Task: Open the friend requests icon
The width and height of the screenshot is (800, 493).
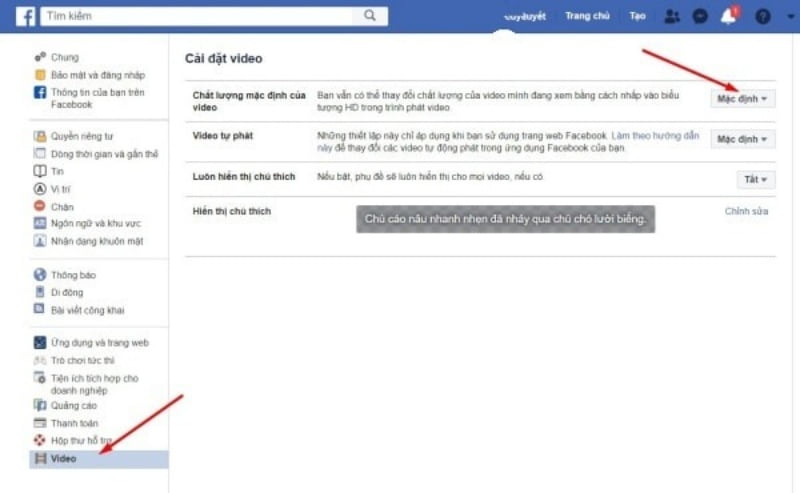Action: tap(672, 17)
